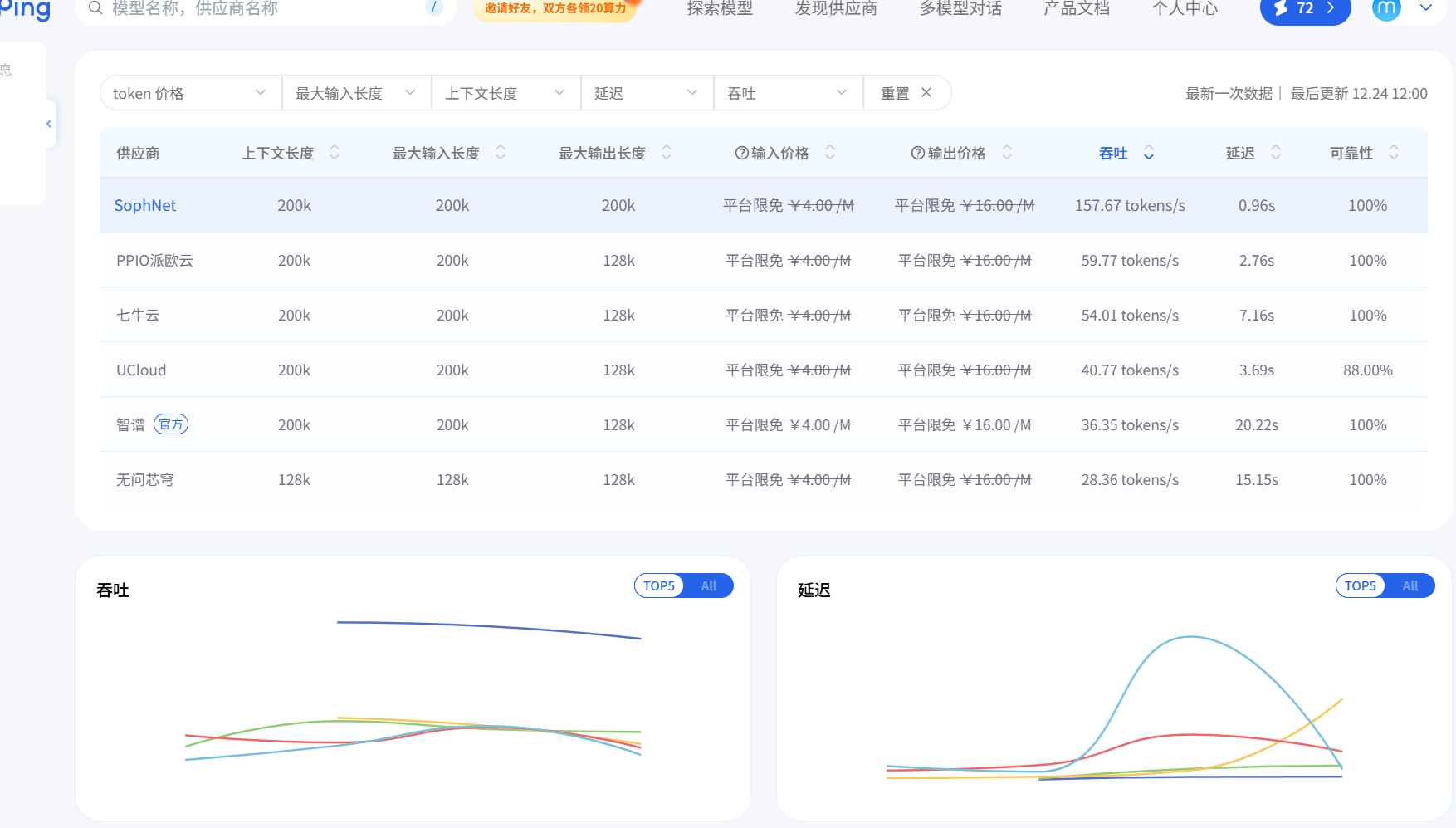Click the light blue peak in 延迟 chart
This screenshot has height=828, width=1456.
point(1191,637)
